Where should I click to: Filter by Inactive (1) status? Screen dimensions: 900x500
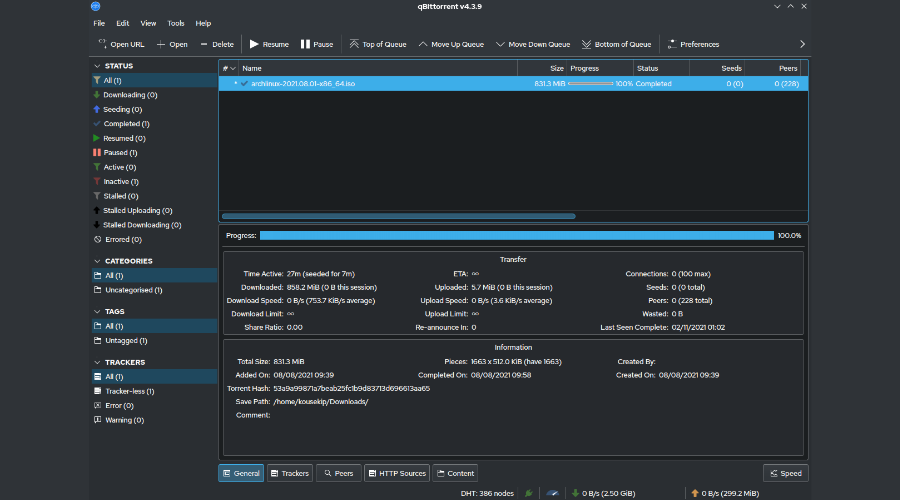tap(154, 181)
